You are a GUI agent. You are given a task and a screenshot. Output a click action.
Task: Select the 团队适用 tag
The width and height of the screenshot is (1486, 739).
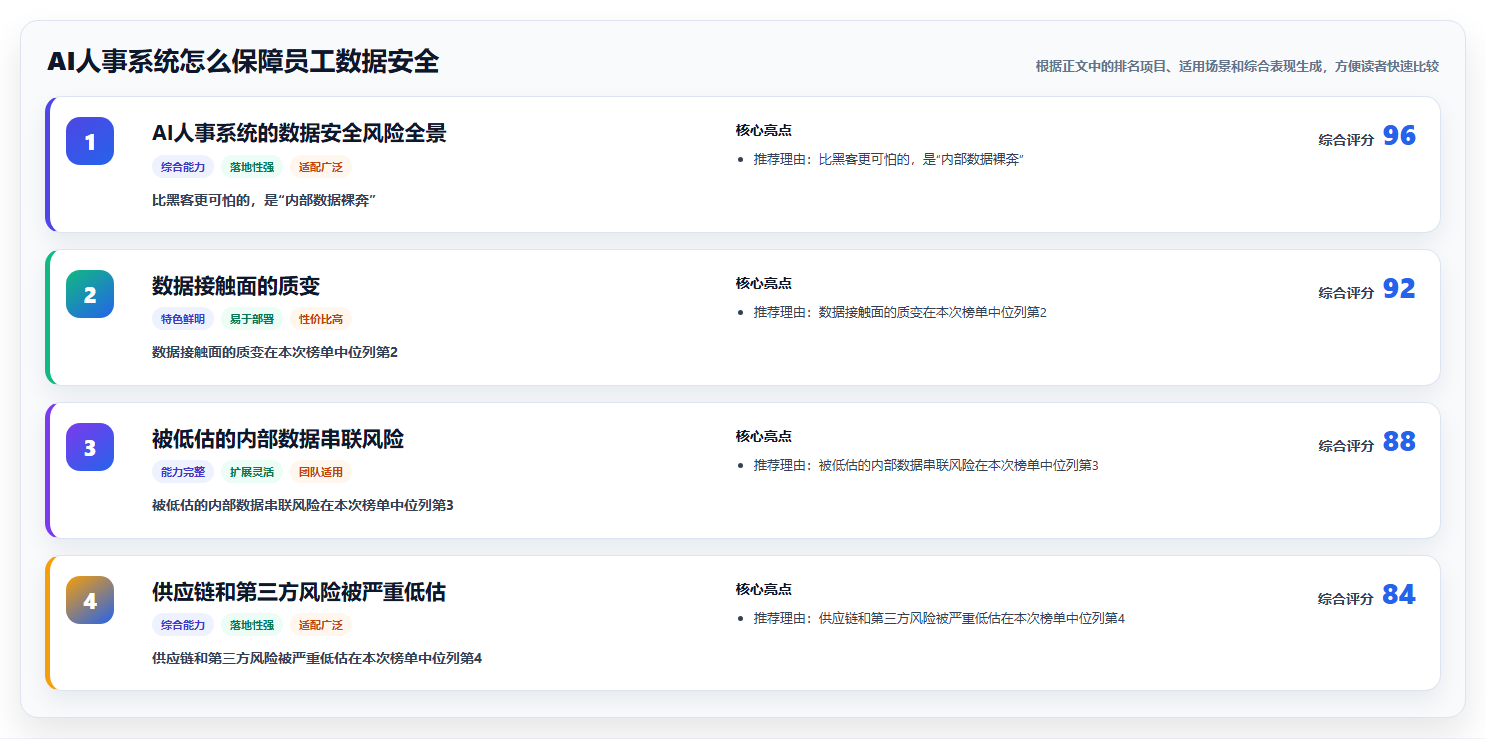321,472
